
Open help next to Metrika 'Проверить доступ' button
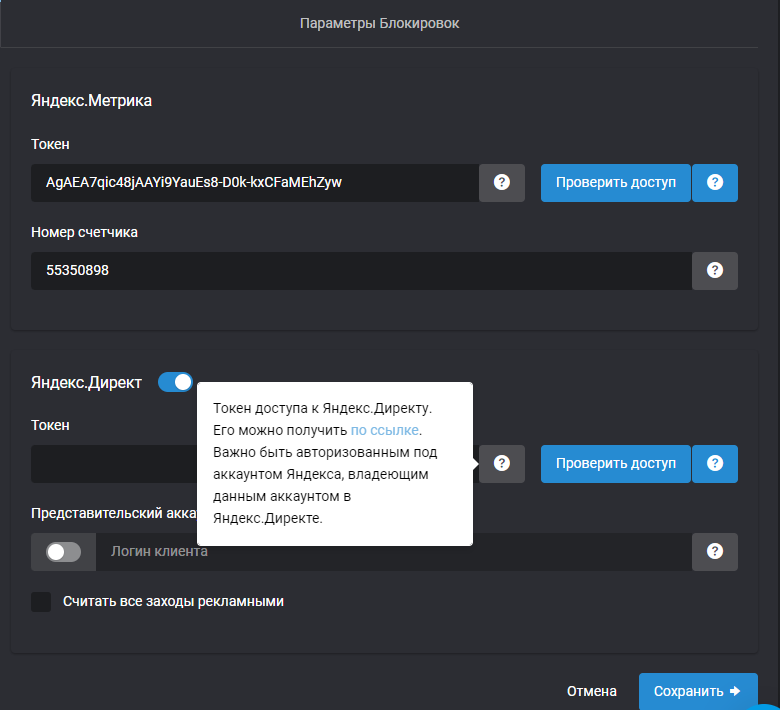(715, 183)
